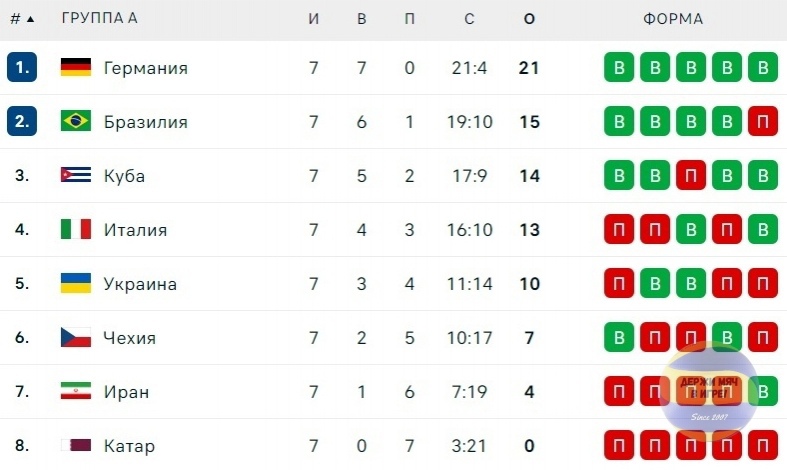Image resolution: width=787 pixels, height=470 pixels.
Task: Click the Germany flag icon
Action: [x=76, y=67]
